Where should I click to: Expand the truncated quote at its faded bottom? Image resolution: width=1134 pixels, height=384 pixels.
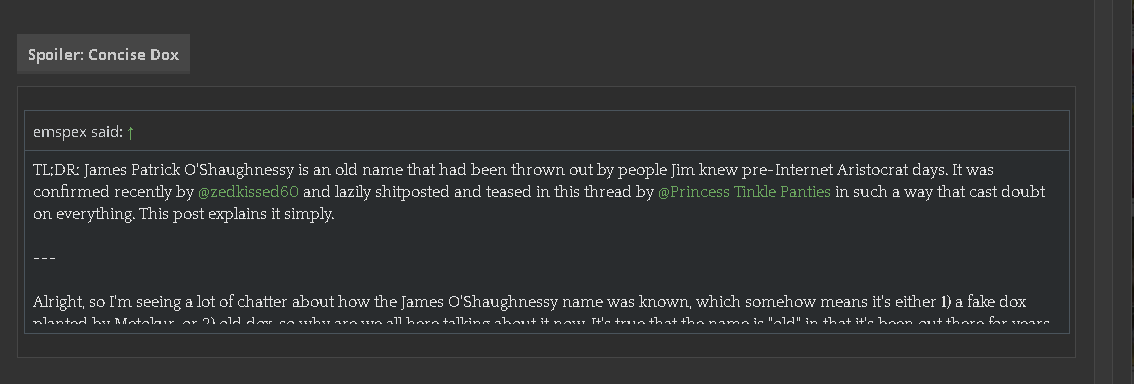(547, 323)
